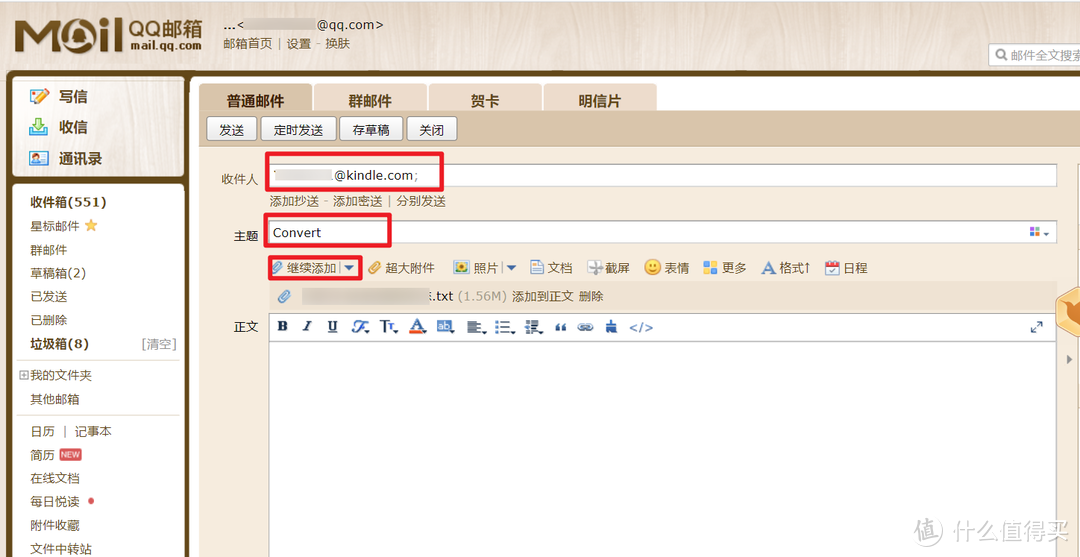Expand 我的文件夹 folder tree
This screenshot has height=557, width=1080.
pos(23,375)
